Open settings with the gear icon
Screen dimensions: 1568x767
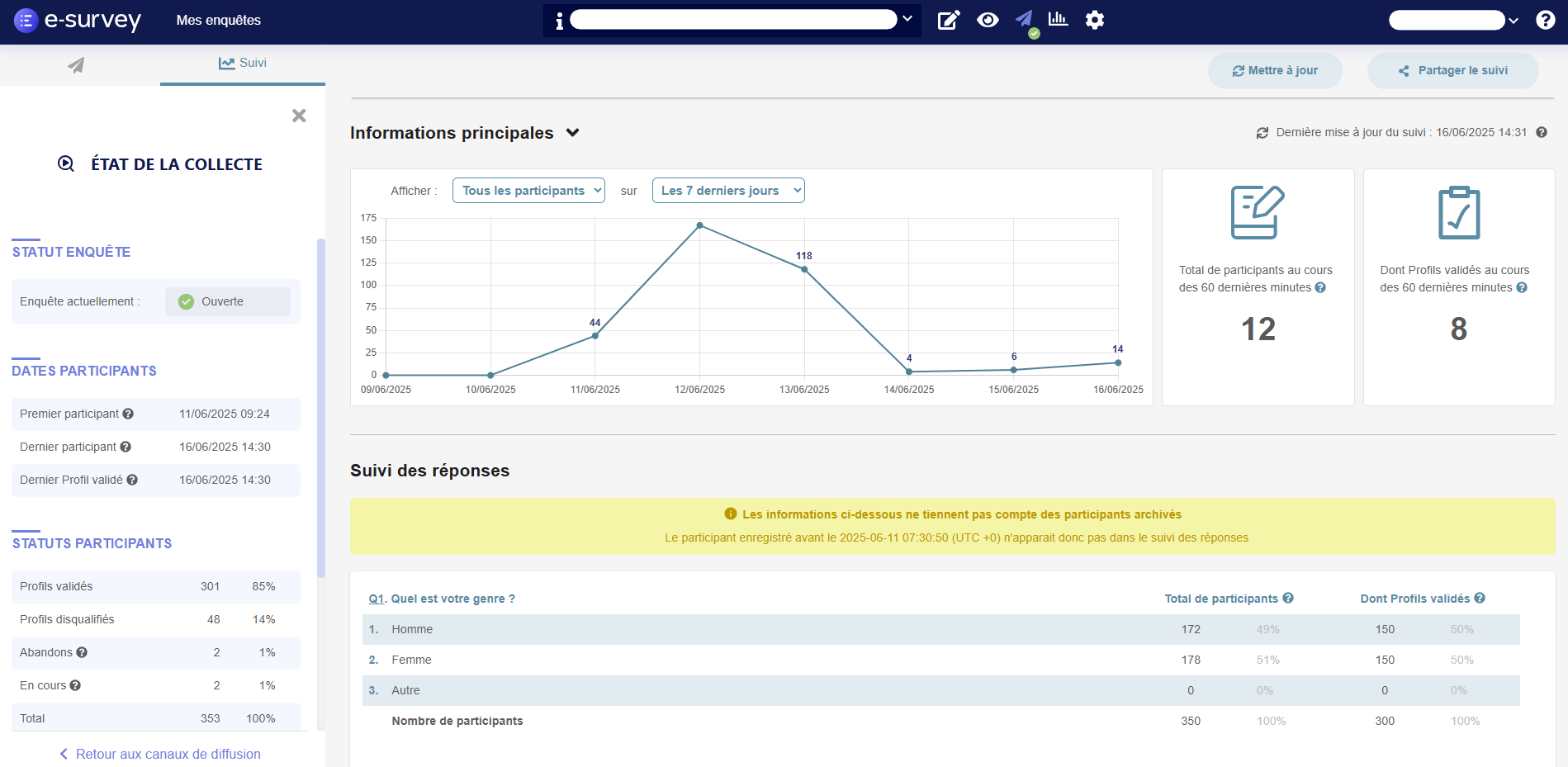[x=1095, y=20]
